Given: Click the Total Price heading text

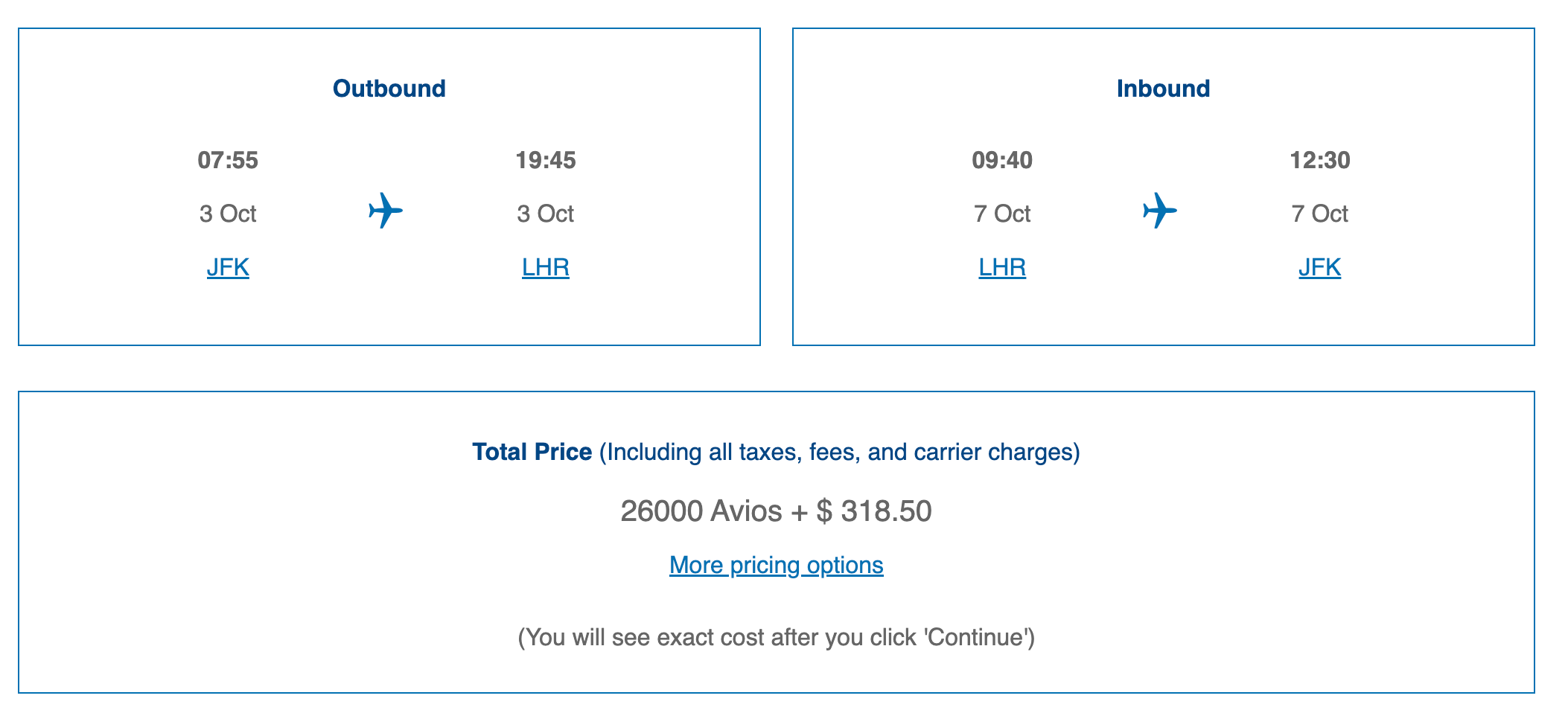Looking at the screenshot, I should pyautogui.click(x=532, y=452).
